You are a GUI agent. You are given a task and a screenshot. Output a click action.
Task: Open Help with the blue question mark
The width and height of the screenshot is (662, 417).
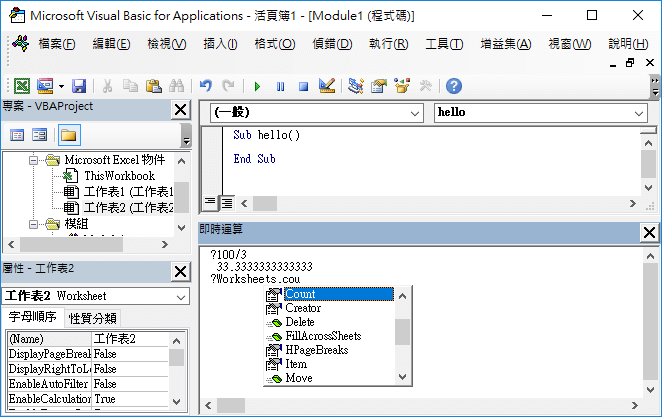click(454, 86)
